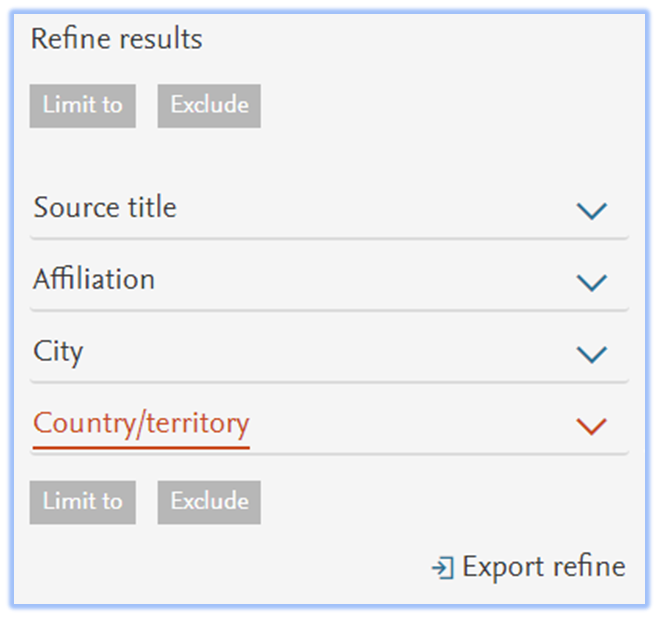Click the chevron icon beside Affiliation

click(592, 282)
